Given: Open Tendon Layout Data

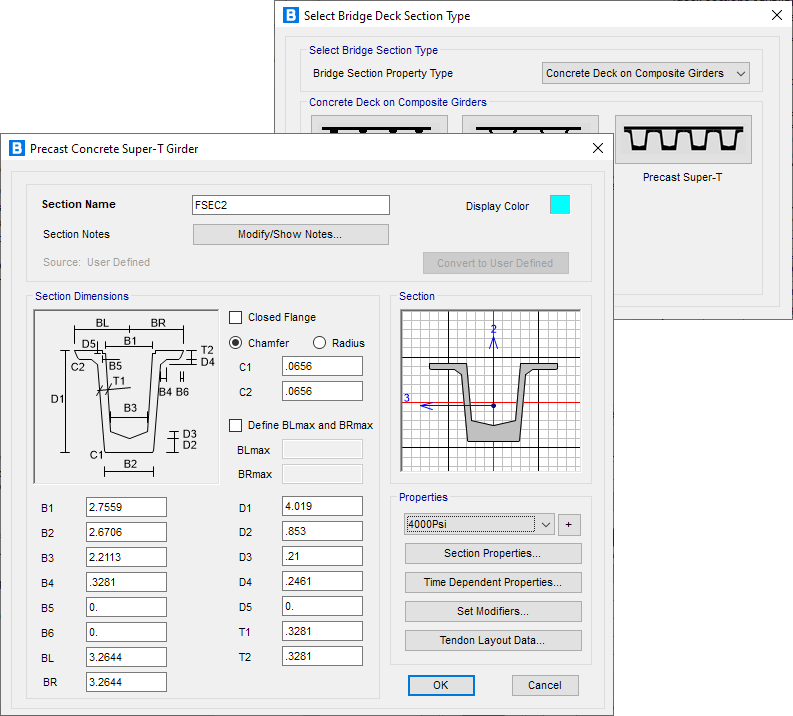Looking at the screenshot, I should point(493,640).
